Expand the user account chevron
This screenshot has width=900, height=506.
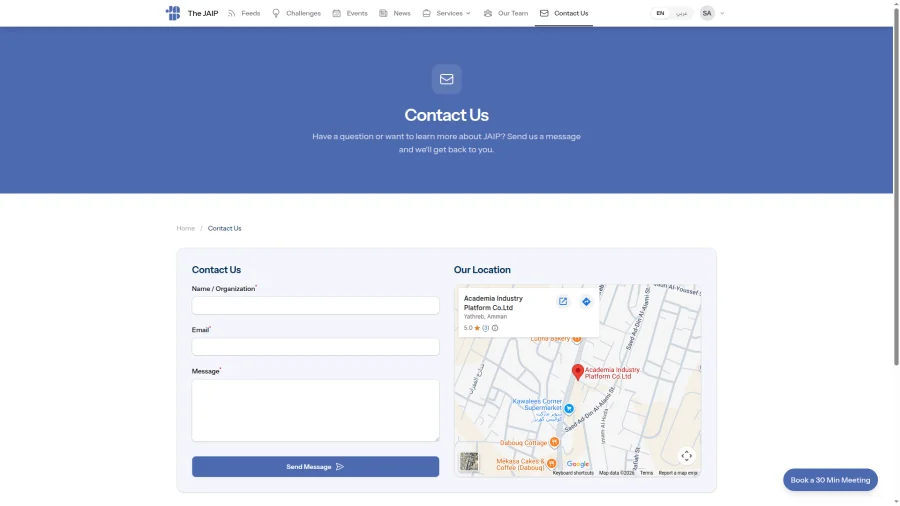(x=722, y=13)
